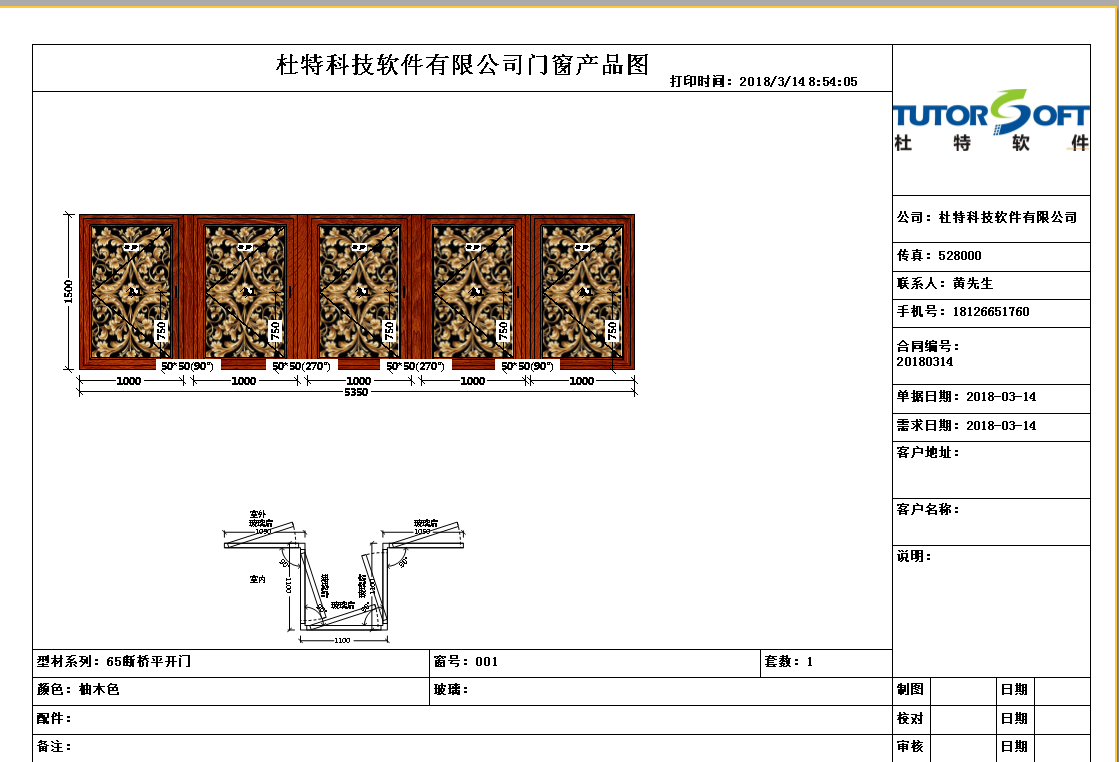
Task: Click the 型材系列 value 65断桥平开门
Action: coord(148,661)
